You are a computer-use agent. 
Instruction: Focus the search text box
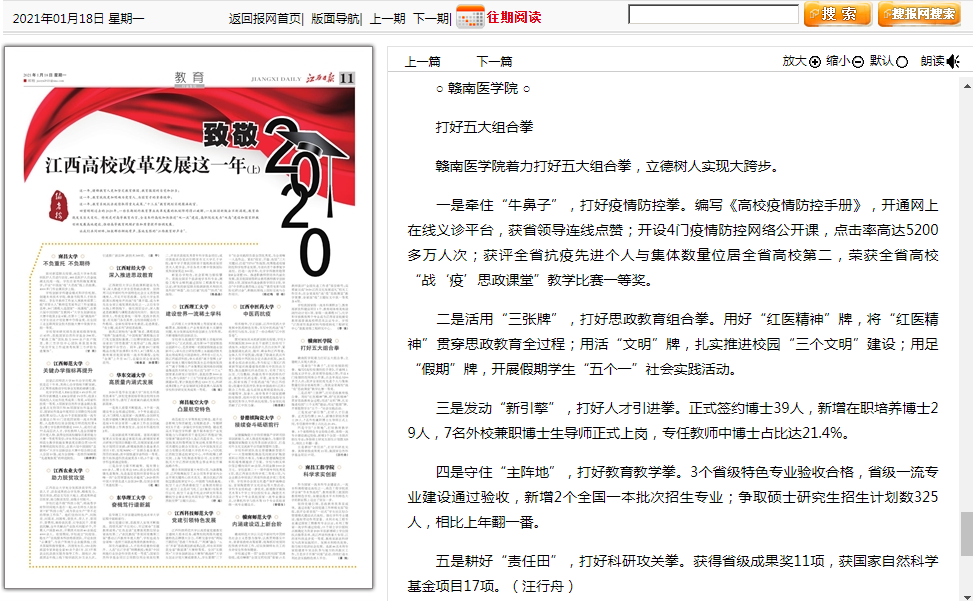click(x=714, y=14)
